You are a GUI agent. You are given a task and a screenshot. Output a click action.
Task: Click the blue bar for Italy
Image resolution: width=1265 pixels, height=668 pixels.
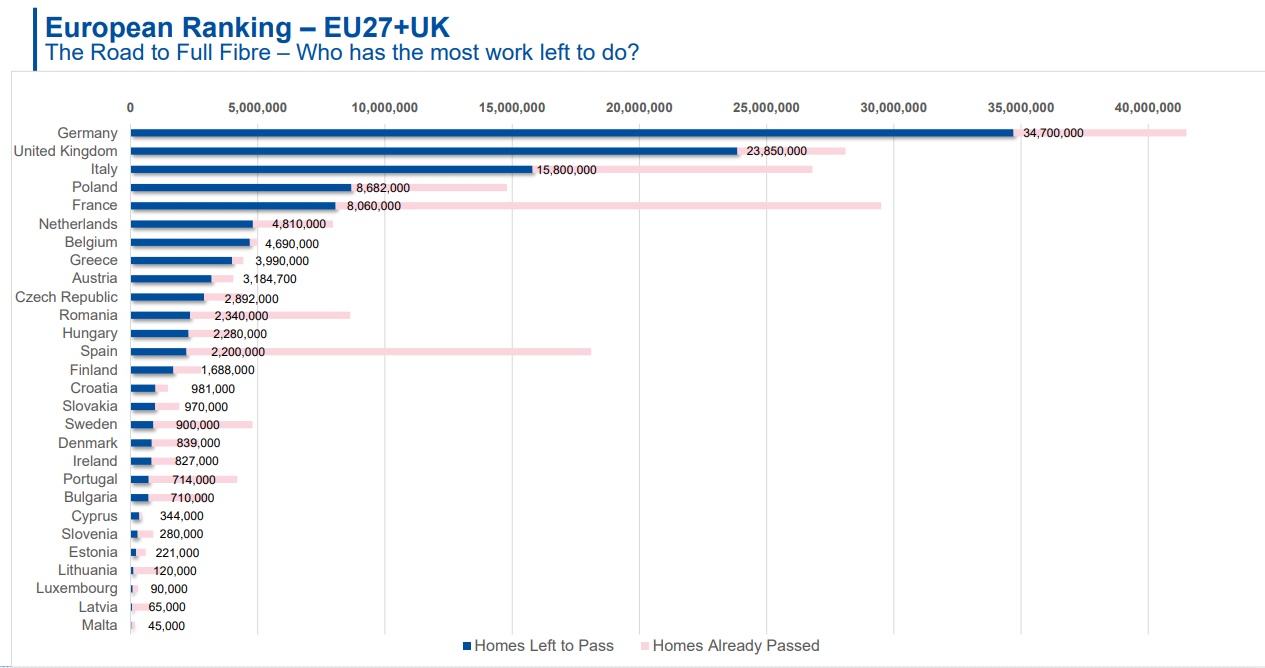click(x=330, y=169)
